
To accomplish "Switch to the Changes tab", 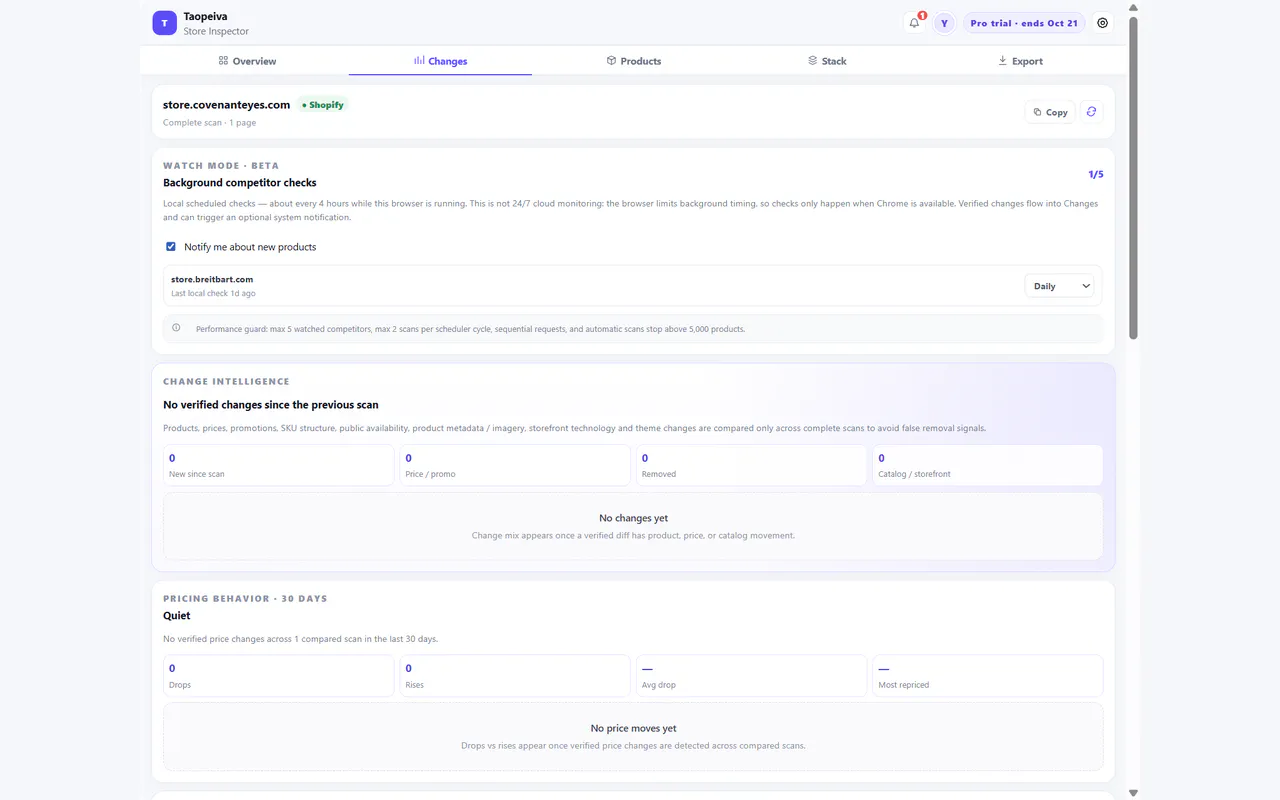I will (440, 61).
